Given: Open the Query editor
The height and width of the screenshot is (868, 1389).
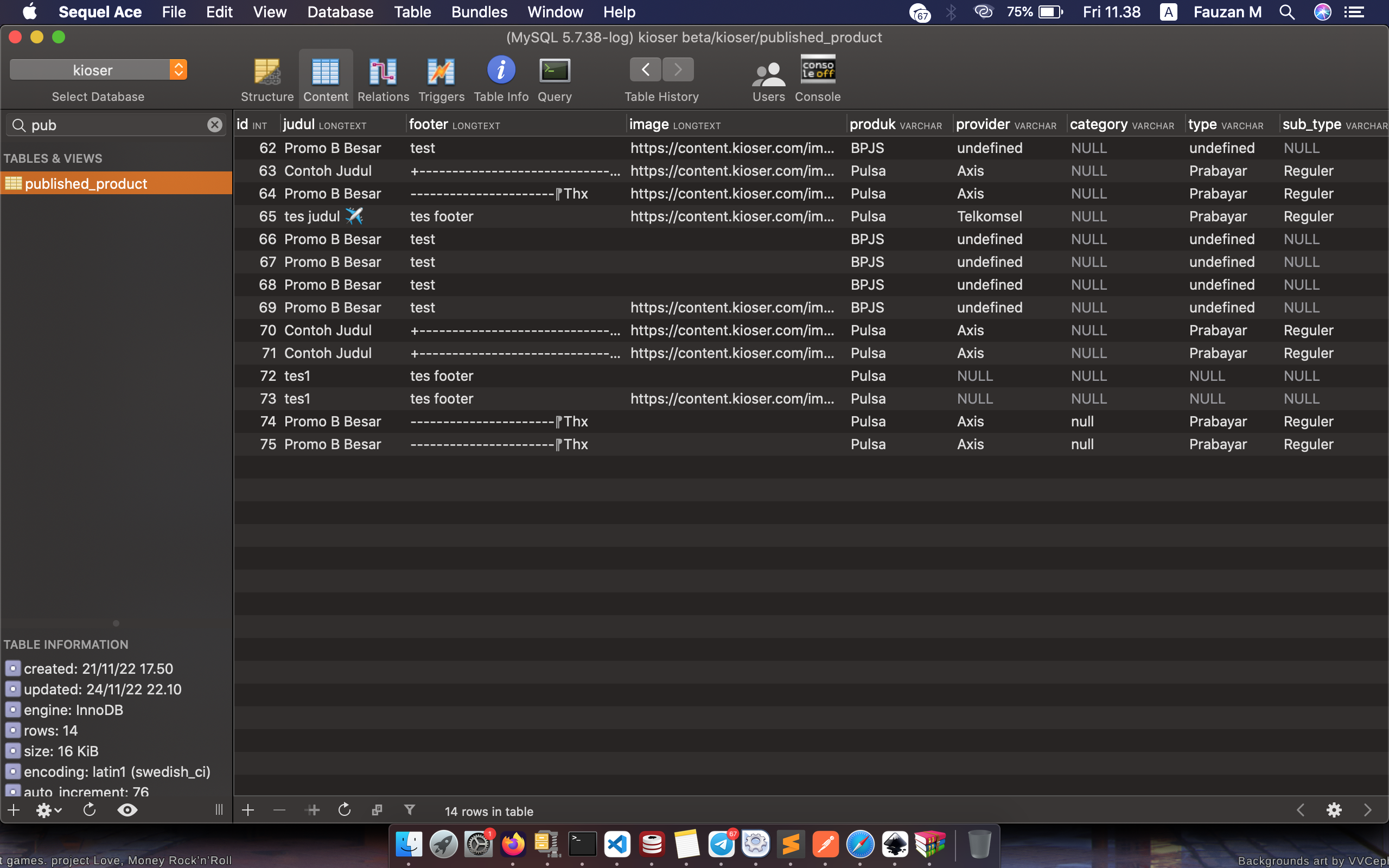Looking at the screenshot, I should tap(555, 79).
